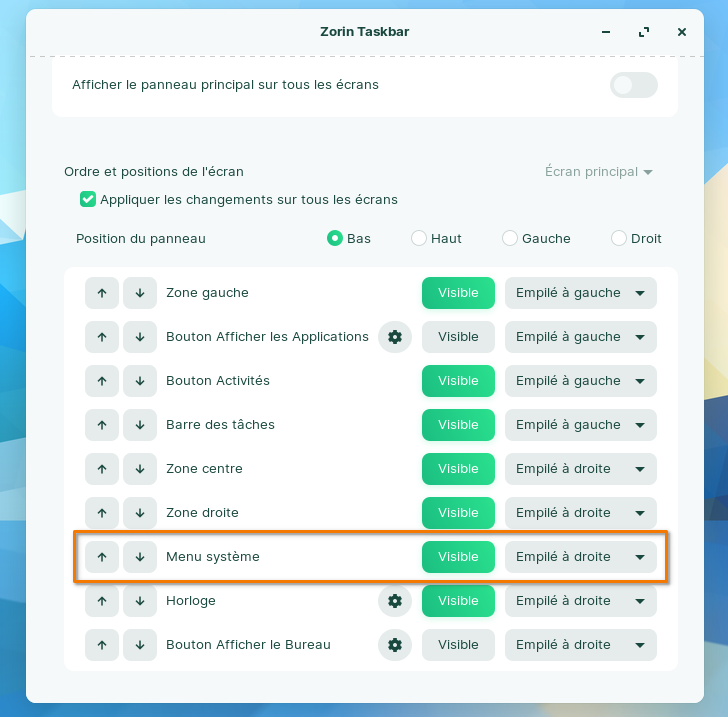Open the Écran principal dropdown

[x=598, y=172]
